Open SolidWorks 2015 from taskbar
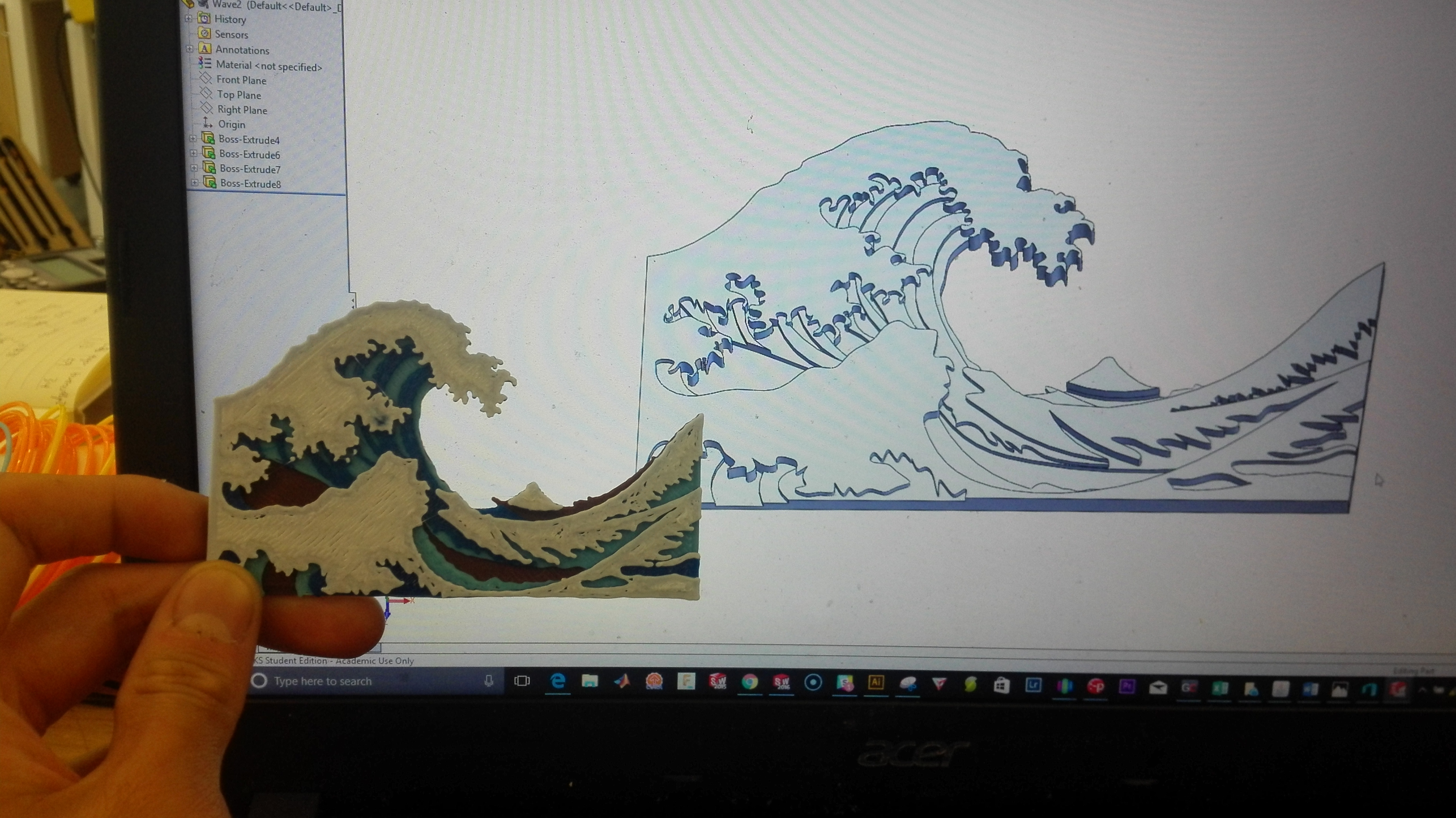Image resolution: width=1456 pixels, height=818 pixels. coord(718,682)
